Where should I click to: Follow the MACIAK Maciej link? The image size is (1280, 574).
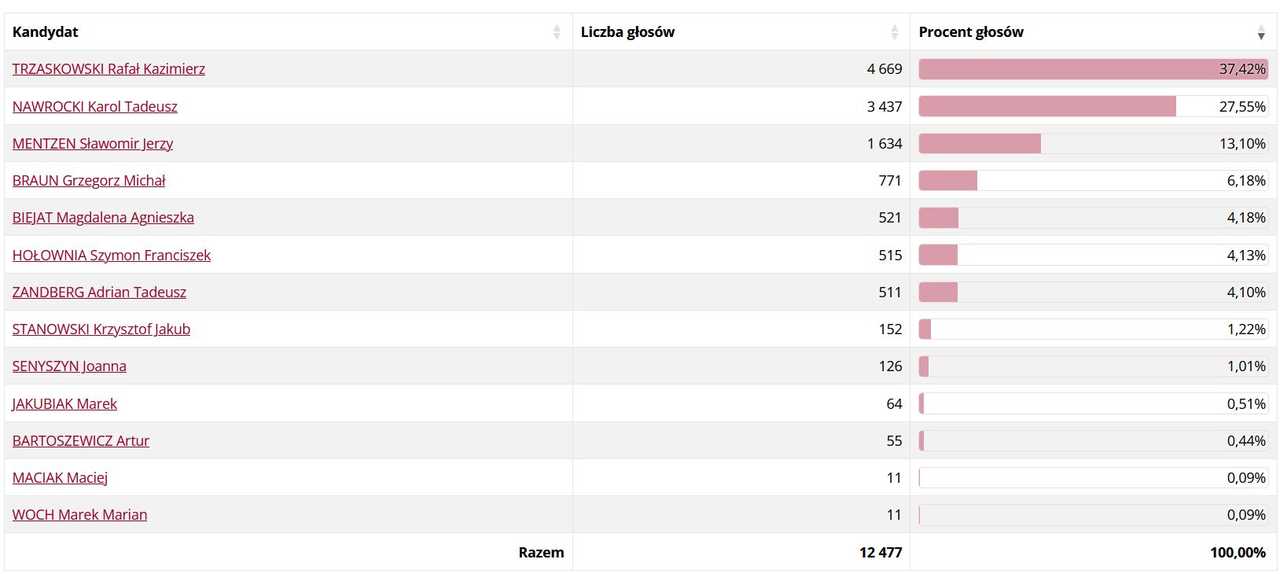pos(60,478)
